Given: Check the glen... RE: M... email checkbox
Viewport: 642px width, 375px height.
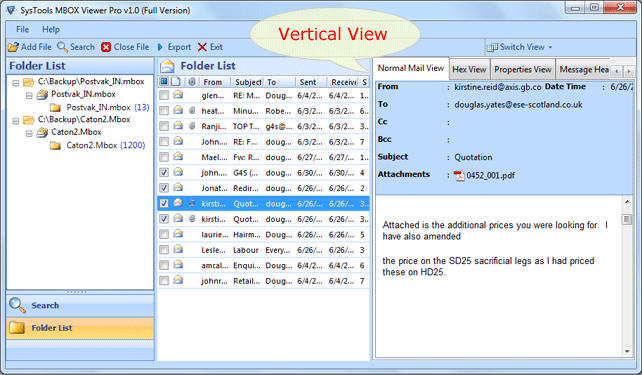Looking at the screenshot, I should coord(164,95).
